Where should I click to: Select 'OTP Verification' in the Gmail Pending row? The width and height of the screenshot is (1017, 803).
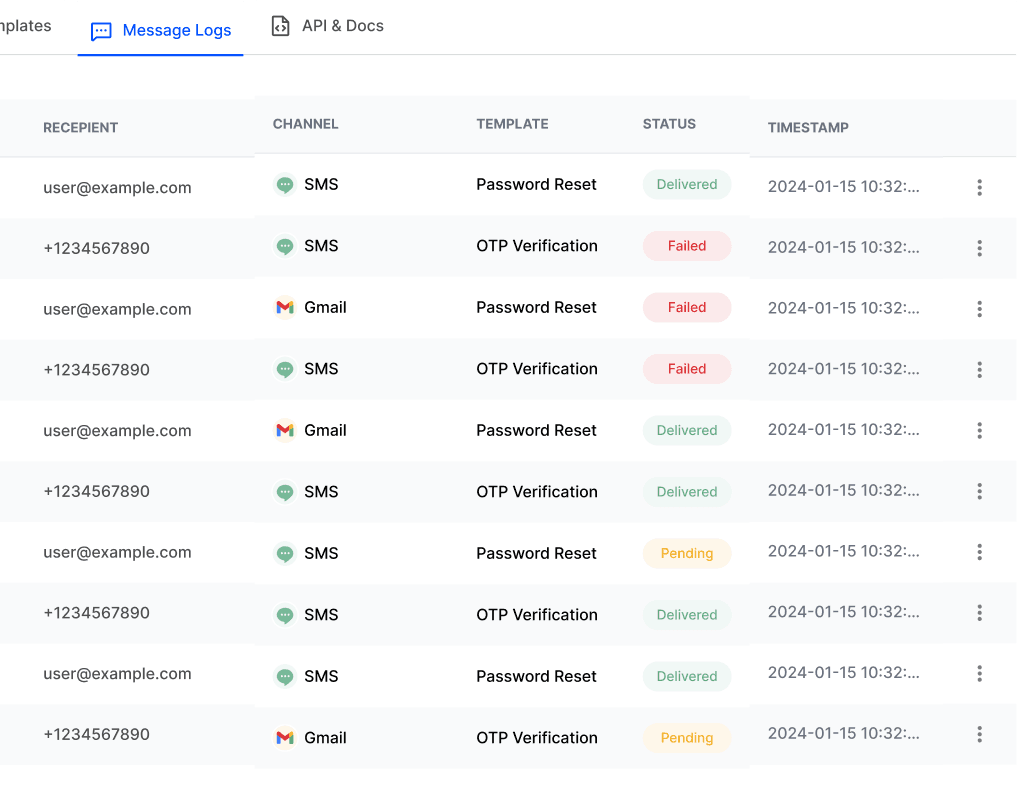537,737
